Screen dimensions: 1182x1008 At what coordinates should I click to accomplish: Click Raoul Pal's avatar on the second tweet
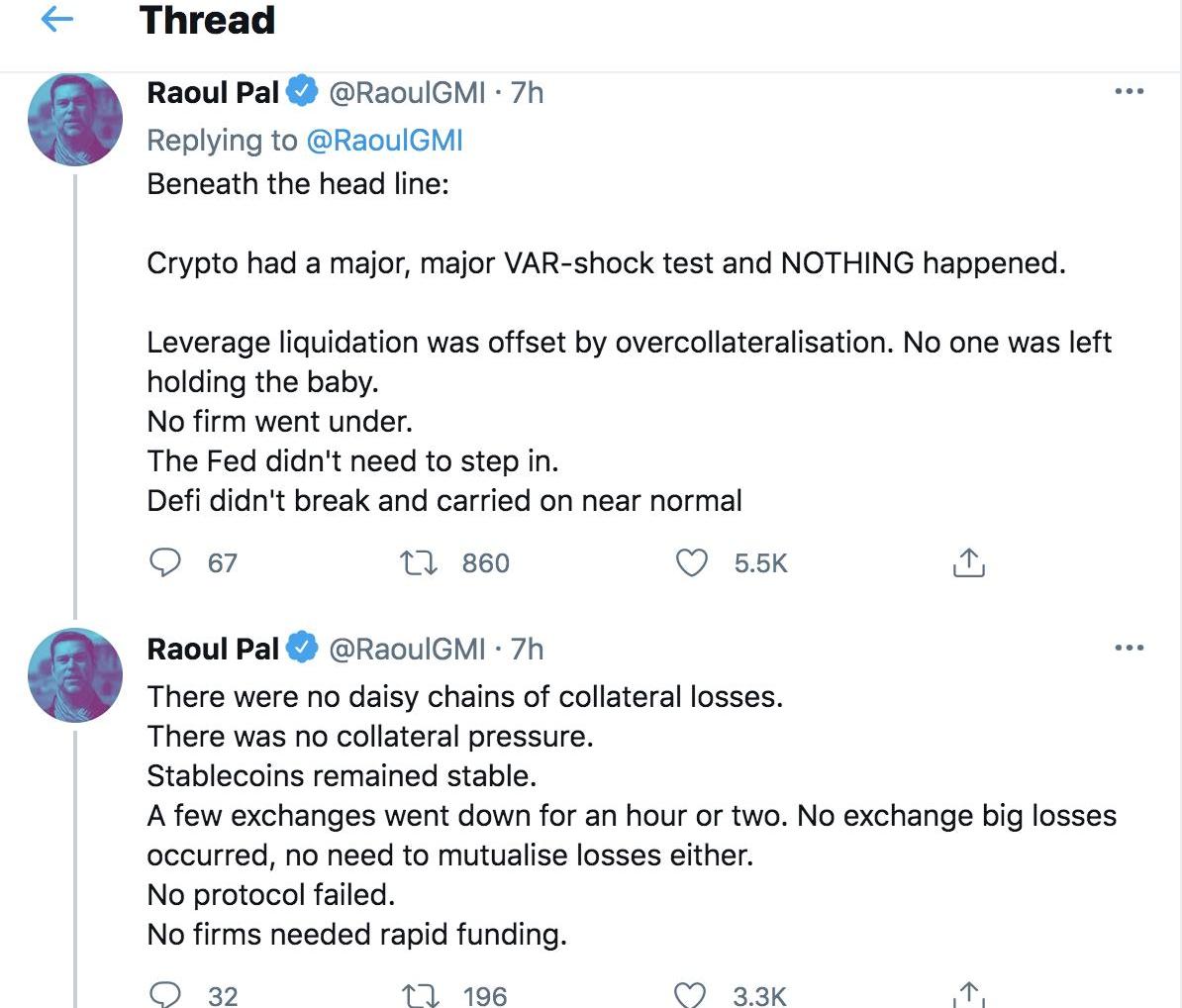pos(75,675)
